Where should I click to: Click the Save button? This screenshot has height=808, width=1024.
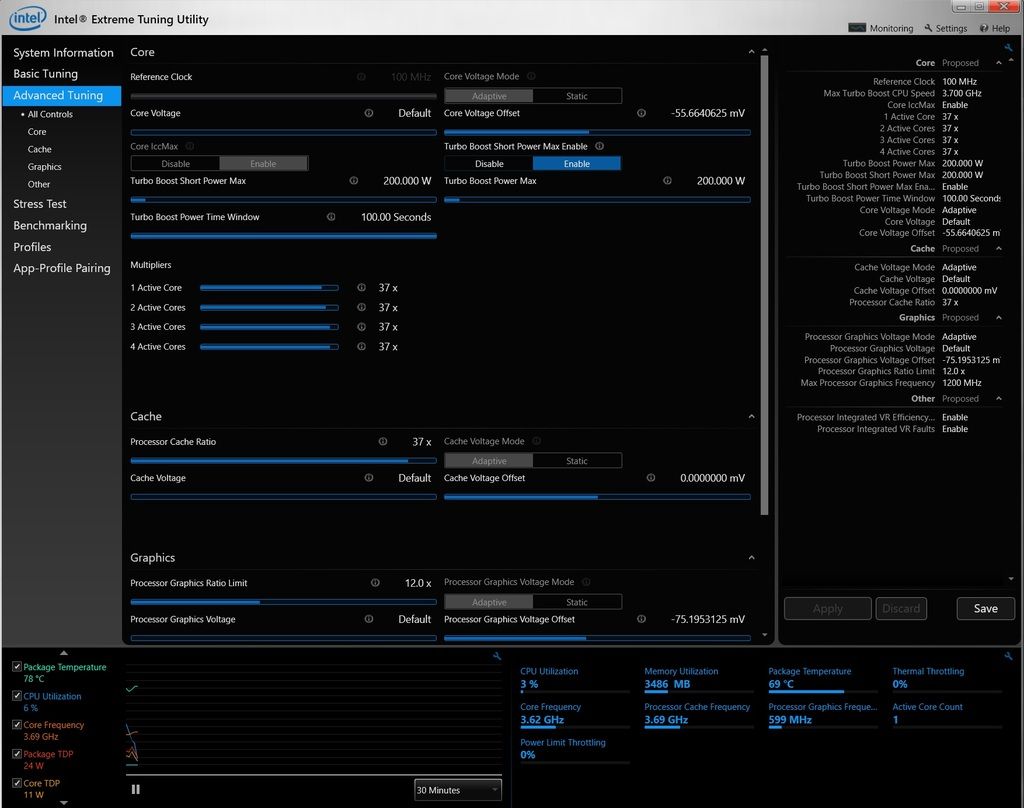[985, 608]
